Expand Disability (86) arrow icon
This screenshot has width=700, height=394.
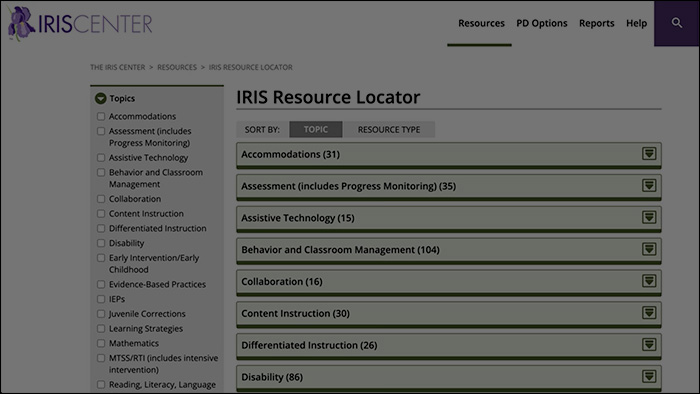(649, 376)
